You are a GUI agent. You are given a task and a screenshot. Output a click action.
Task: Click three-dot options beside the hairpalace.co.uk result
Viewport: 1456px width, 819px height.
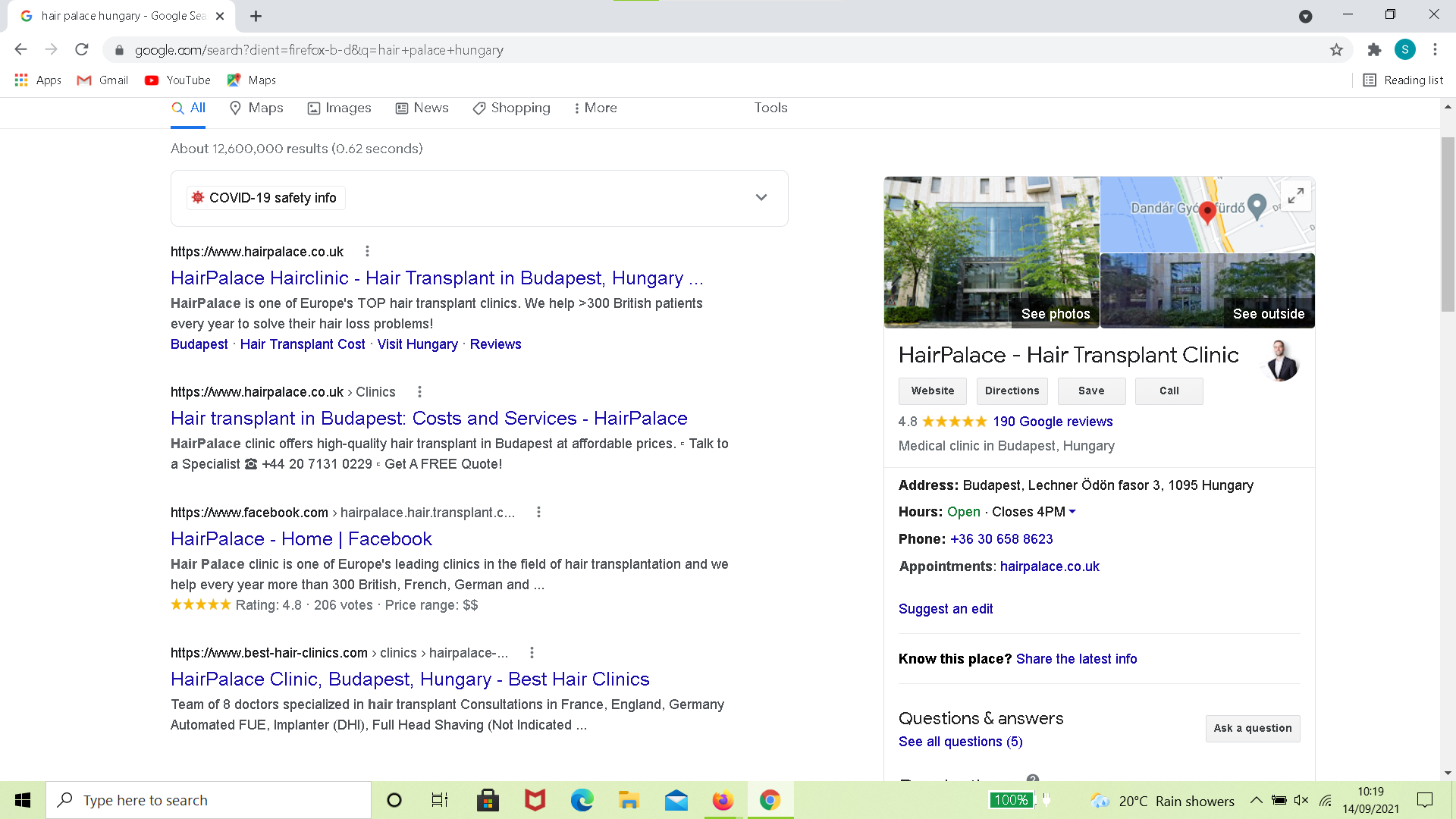point(367,251)
